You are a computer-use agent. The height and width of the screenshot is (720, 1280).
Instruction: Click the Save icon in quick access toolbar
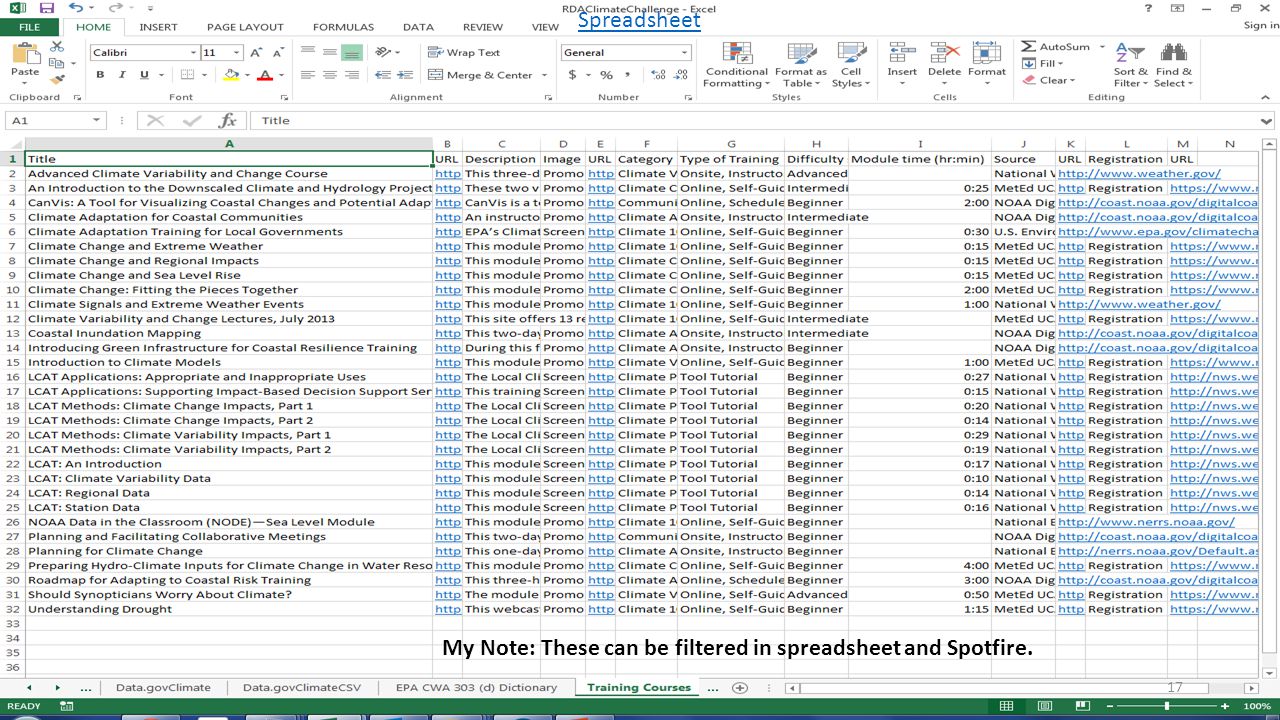coord(47,8)
